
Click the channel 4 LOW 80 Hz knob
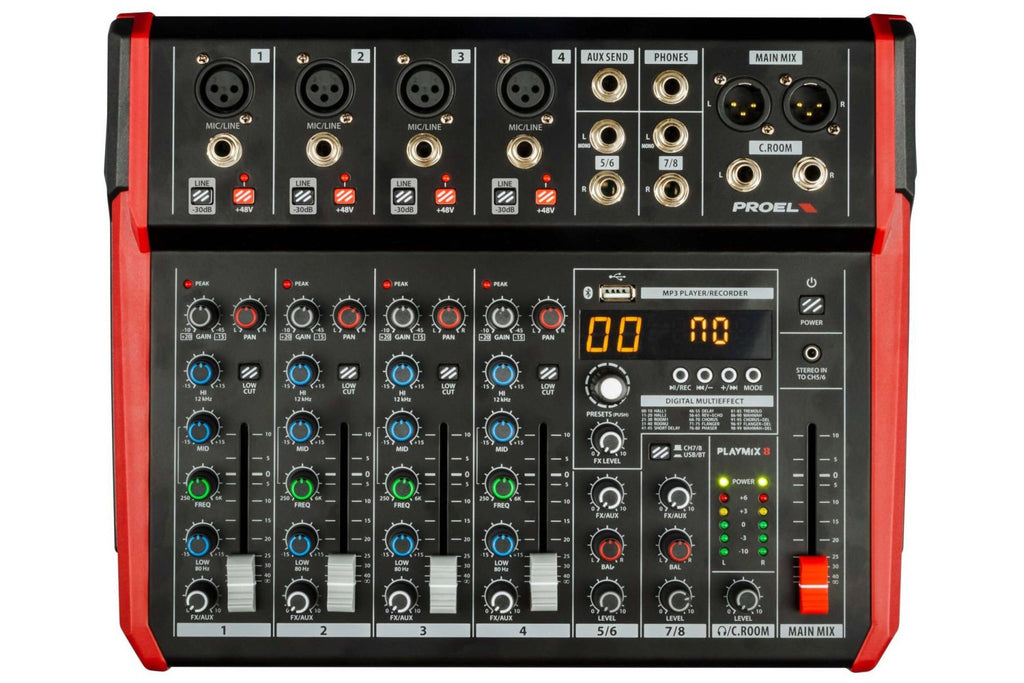(501, 542)
